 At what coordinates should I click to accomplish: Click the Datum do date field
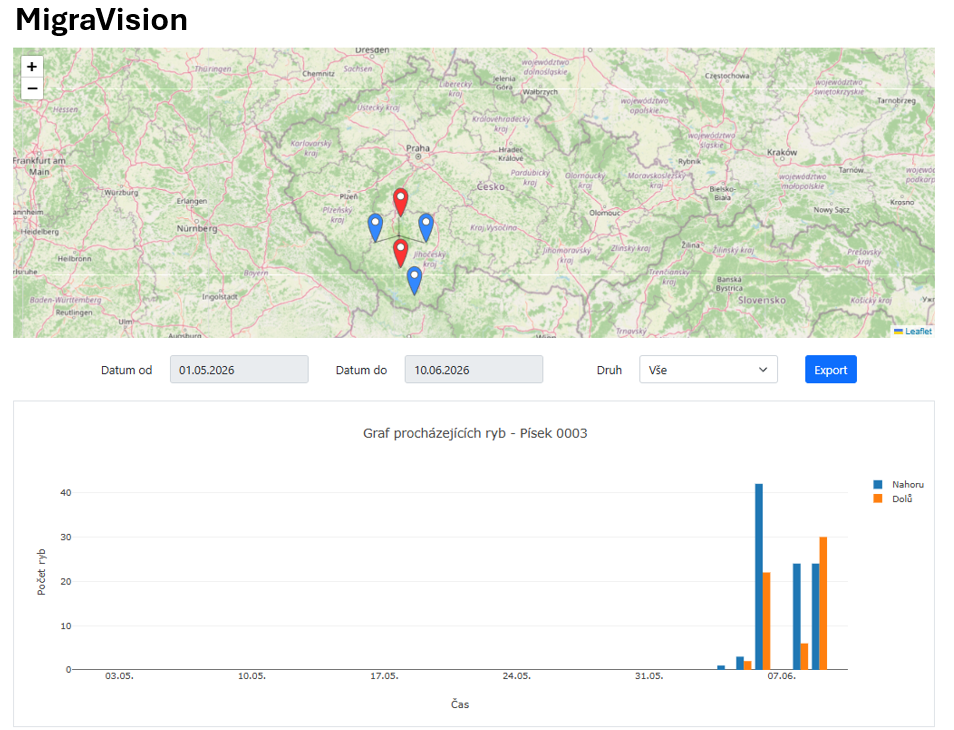474,370
